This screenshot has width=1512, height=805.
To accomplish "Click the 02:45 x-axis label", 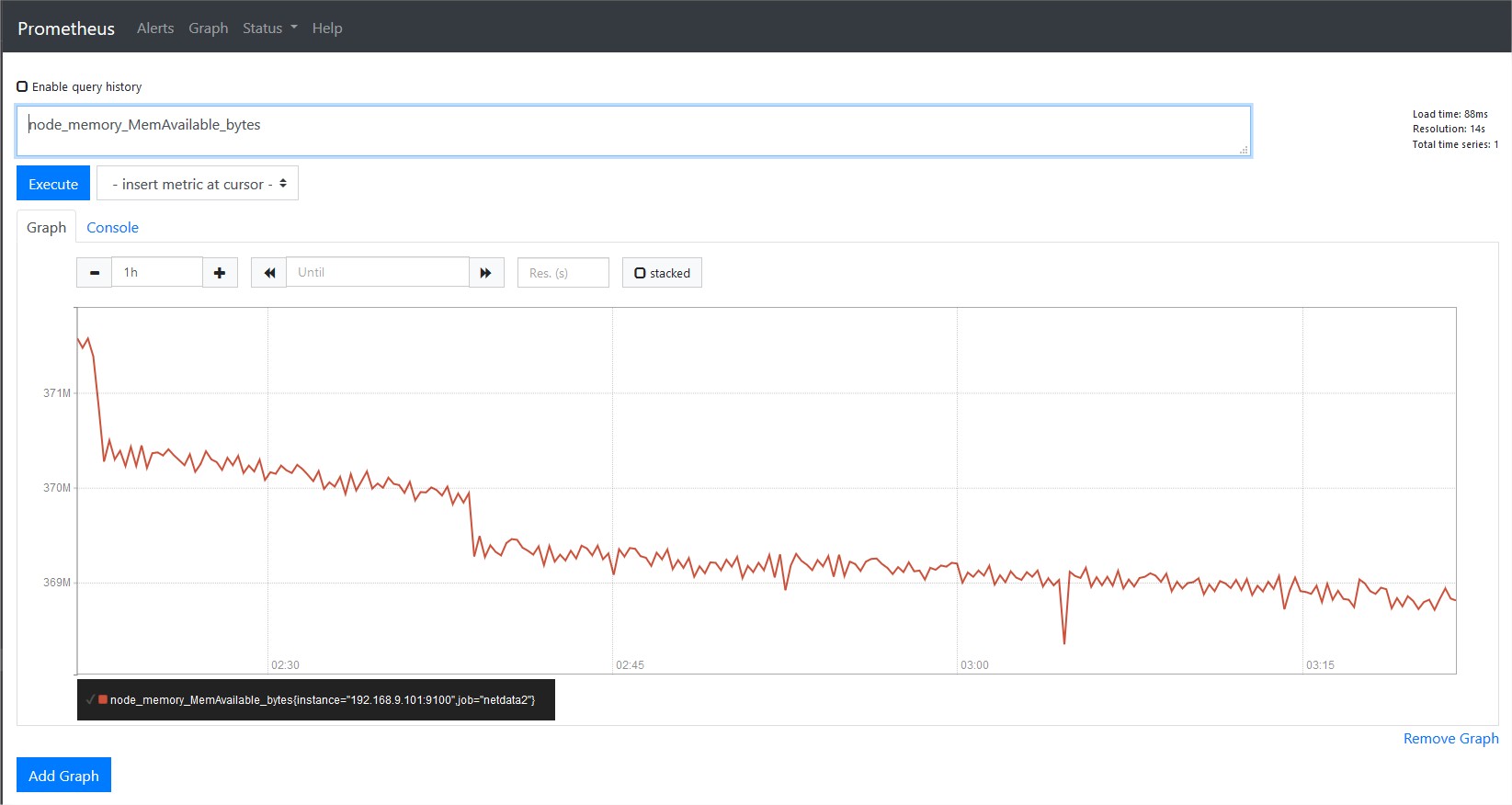I will (630, 665).
